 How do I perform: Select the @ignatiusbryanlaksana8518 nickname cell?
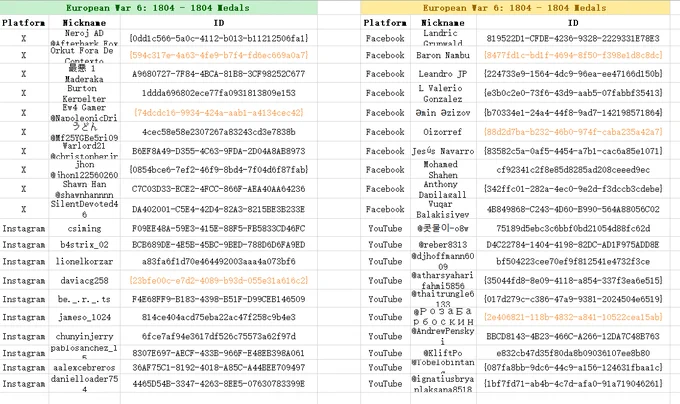[x=443, y=384]
